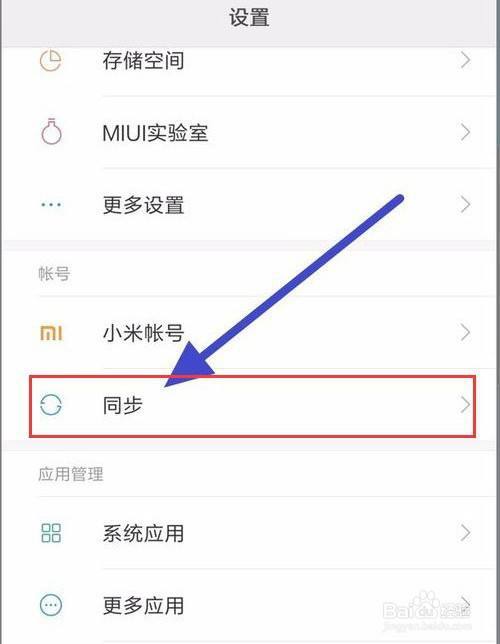Open the 同步 menu entry
The image size is (500, 644).
(252, 406)
